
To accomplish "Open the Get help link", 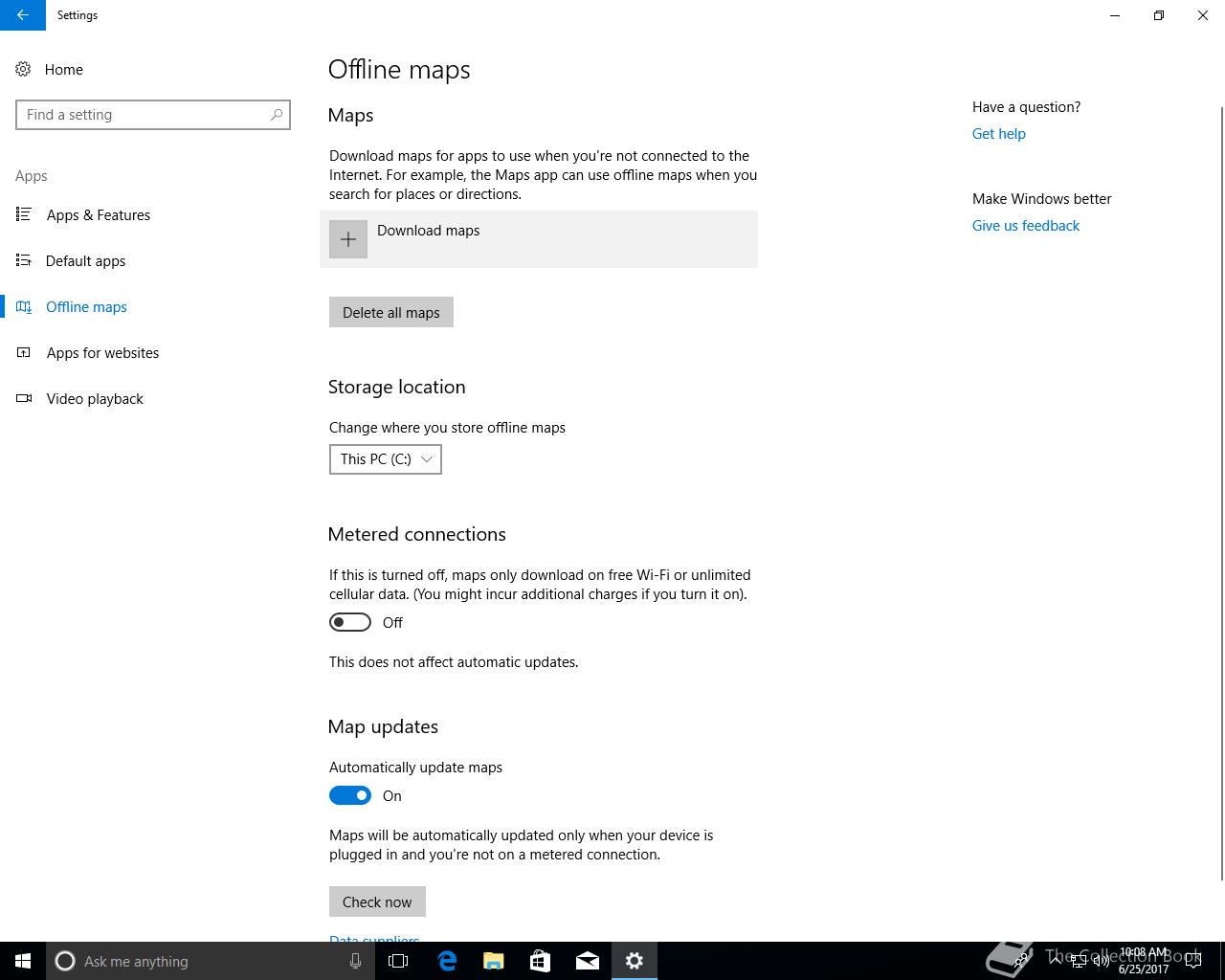I will coord(999,134).
